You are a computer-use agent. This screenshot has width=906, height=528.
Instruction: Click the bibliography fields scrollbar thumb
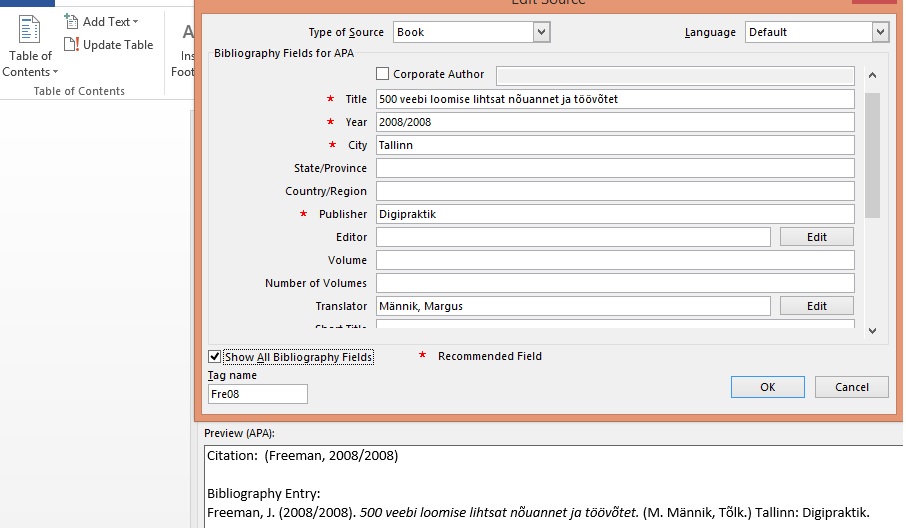pyautogui.click(x=872, y=155)
